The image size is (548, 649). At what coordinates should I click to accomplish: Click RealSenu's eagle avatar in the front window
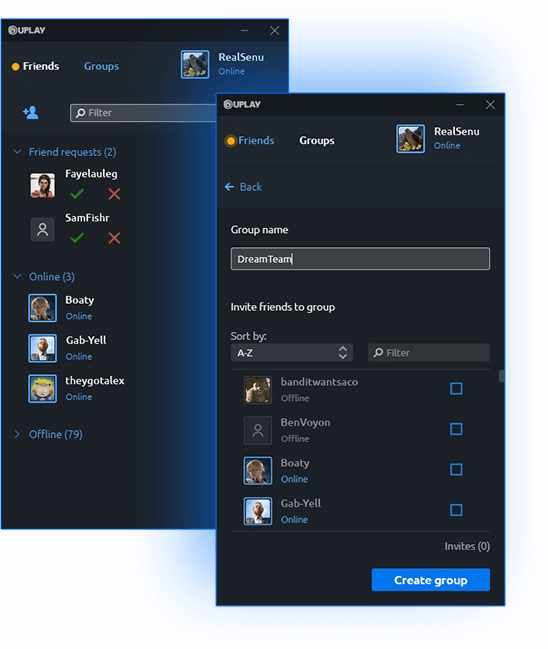click(x=410, y=139)
